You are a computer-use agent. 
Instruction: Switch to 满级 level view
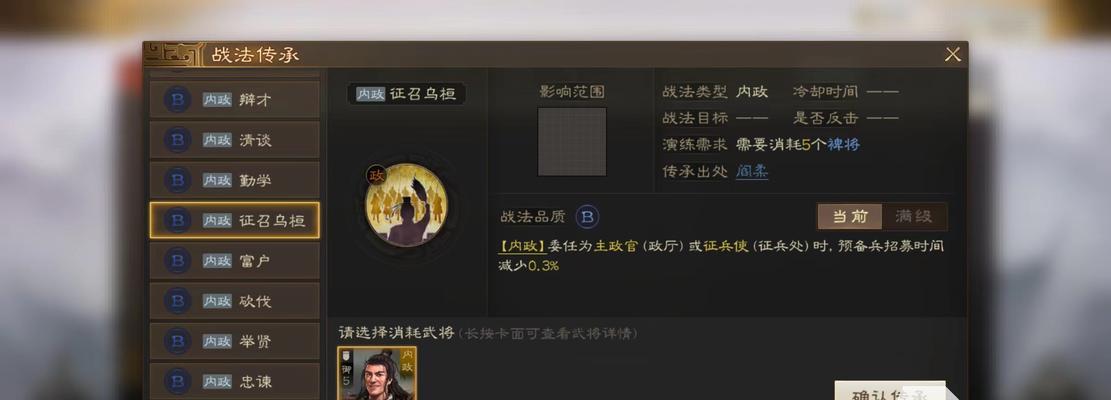pyautogui.click(x=914, y=217)
